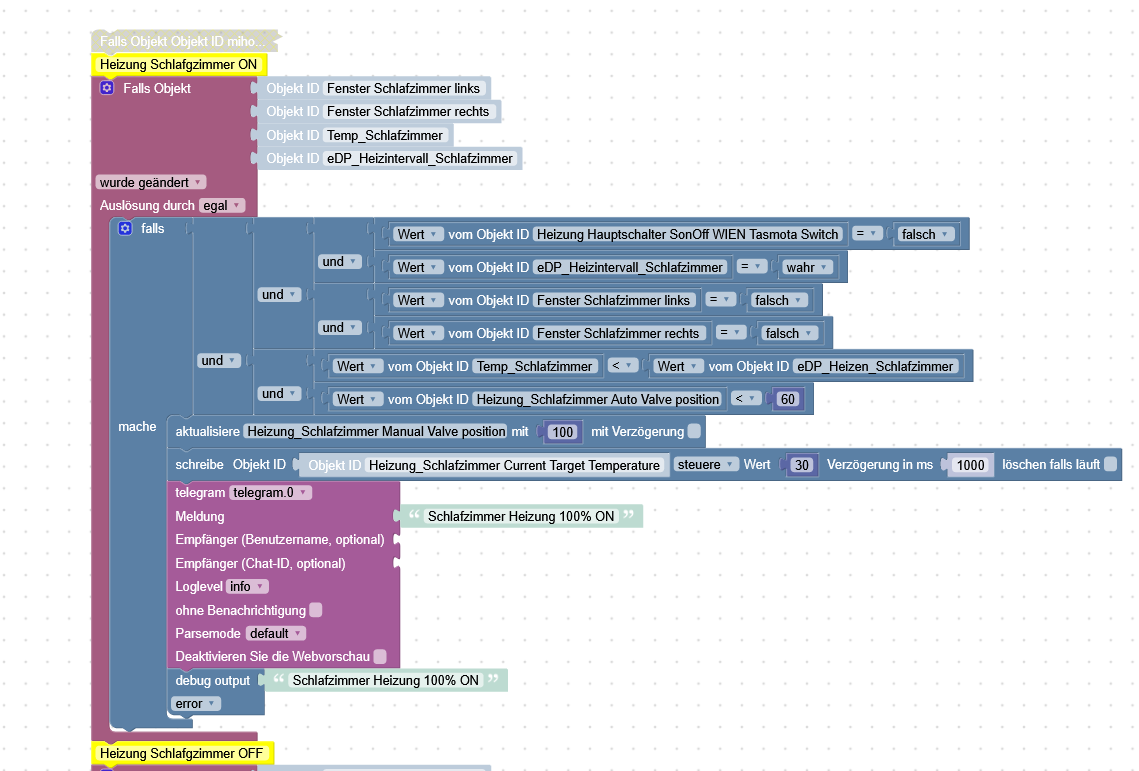Open the Auslösung durch egal dropdown
Viewport: 1139px width, 771px height.
222,206
